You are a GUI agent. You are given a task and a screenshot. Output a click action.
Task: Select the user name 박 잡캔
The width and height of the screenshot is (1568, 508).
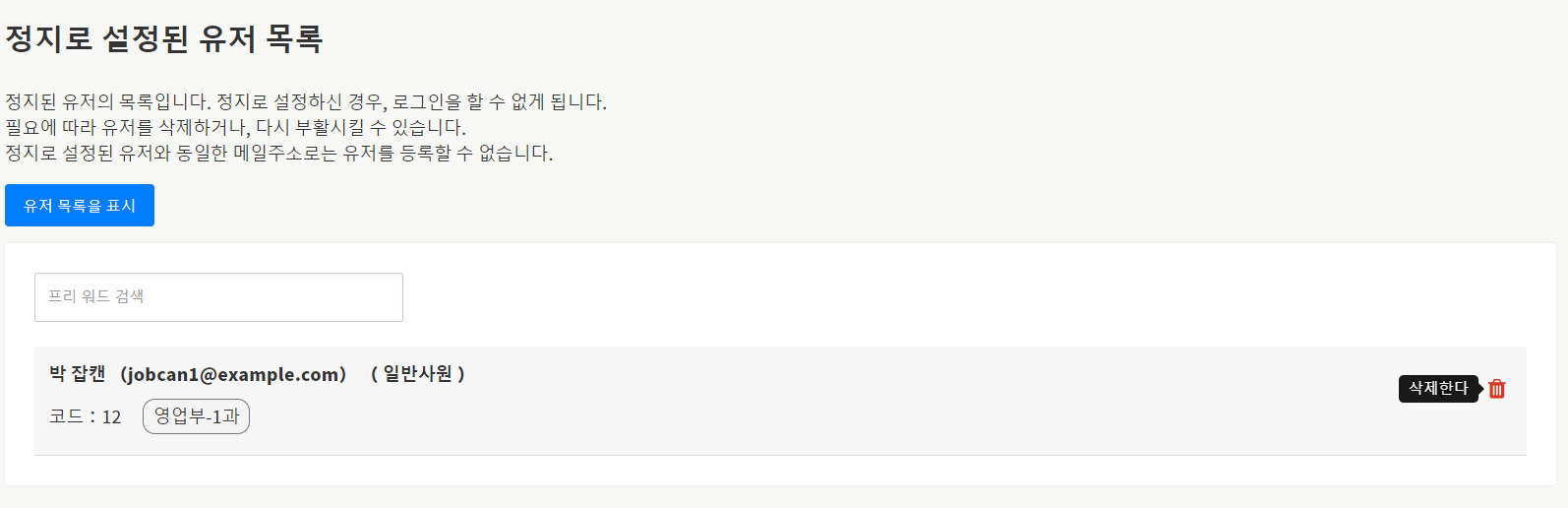(77, 374)
